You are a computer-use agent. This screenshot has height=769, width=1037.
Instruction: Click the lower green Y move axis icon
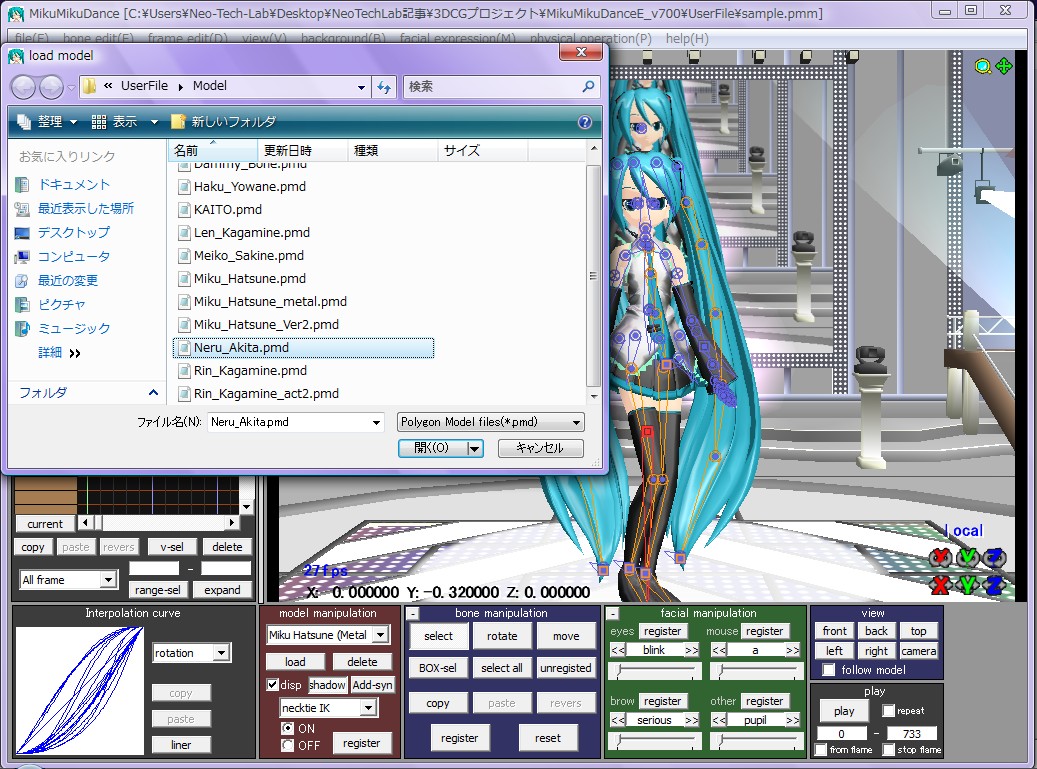coord(967,585)
